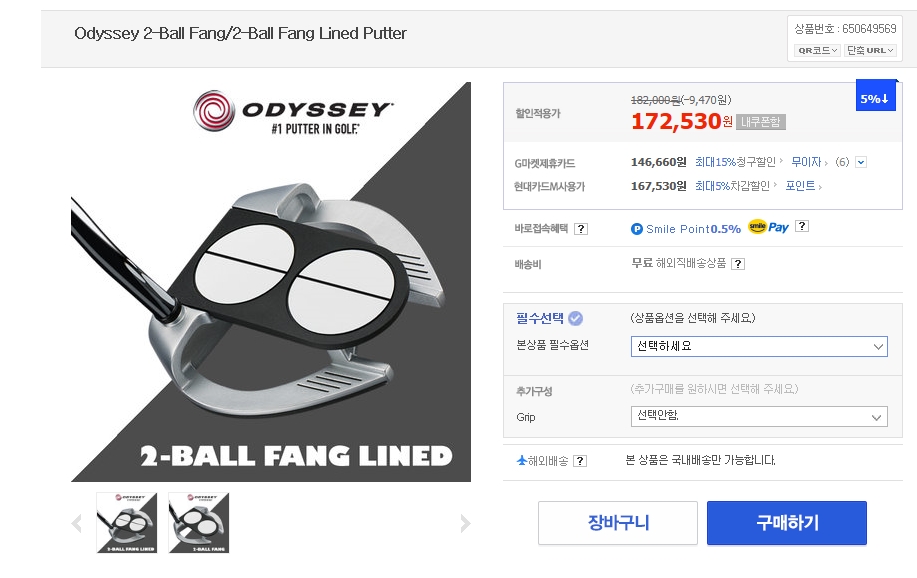Click the 내쿠폰함 coupon button
The image size is (917, 578).
click(760, 123)
